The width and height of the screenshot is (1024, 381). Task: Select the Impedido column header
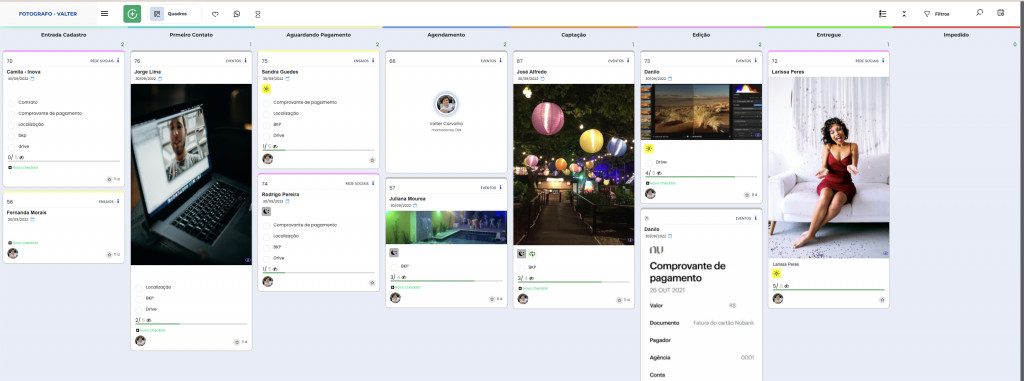pyautogui.click(x=956, y=35)
